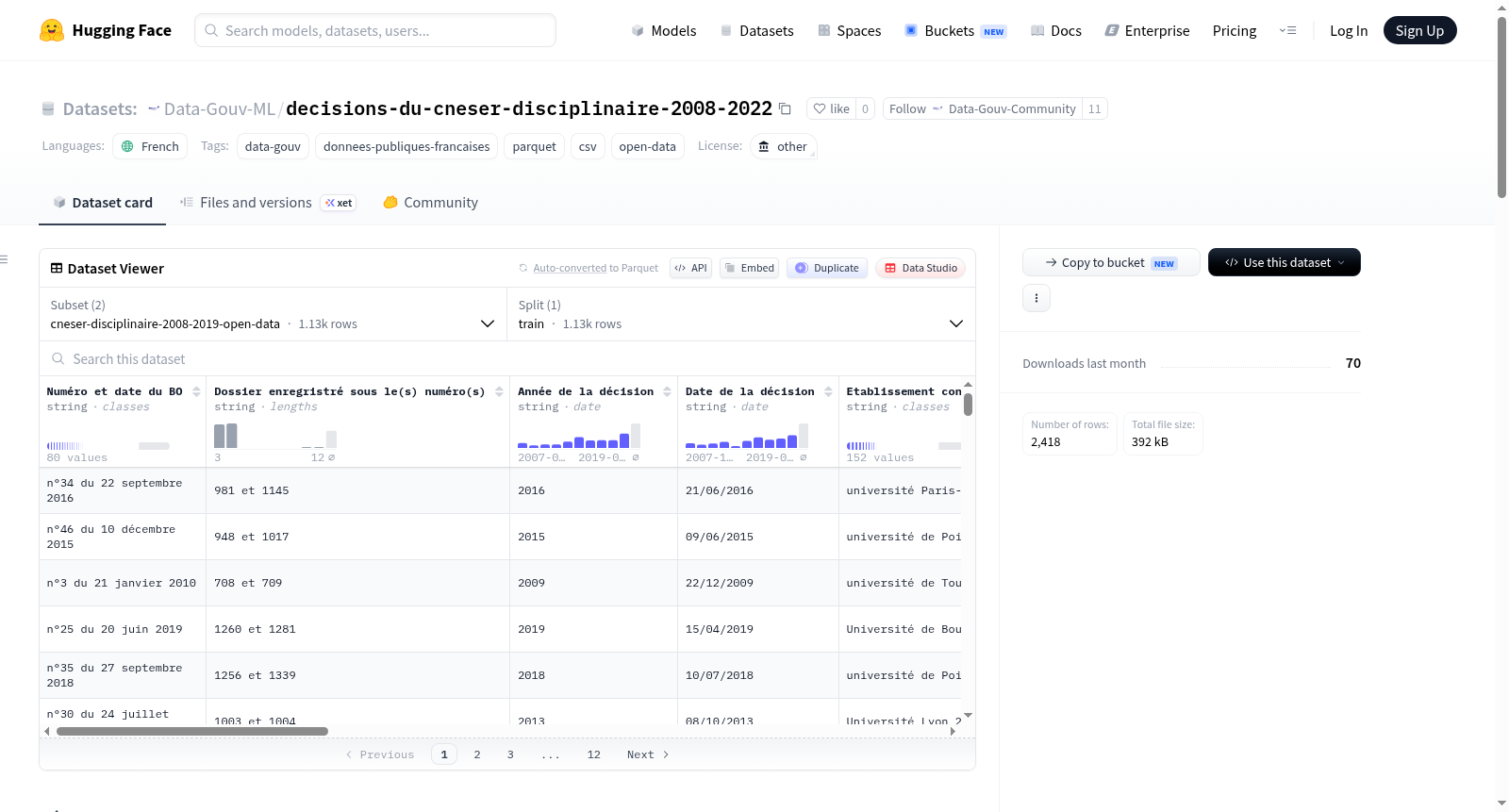This screenshot has width=1509, height=812.
Task: Open the license 'other' tag
Action: (x=783, y=146)
